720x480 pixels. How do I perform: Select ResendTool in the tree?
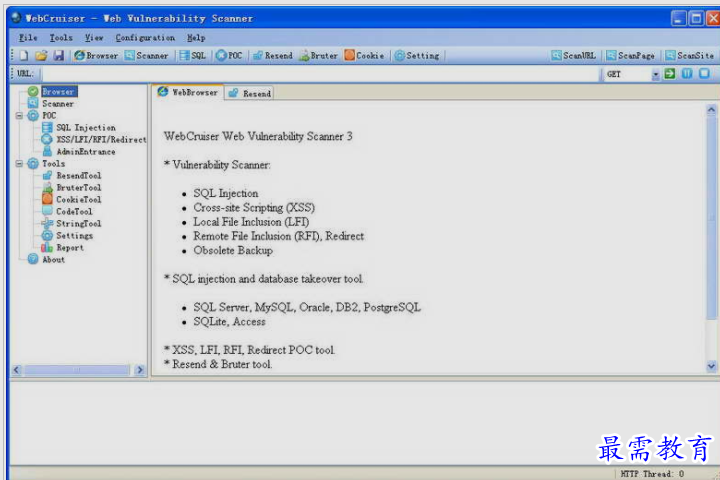point(79,175)
